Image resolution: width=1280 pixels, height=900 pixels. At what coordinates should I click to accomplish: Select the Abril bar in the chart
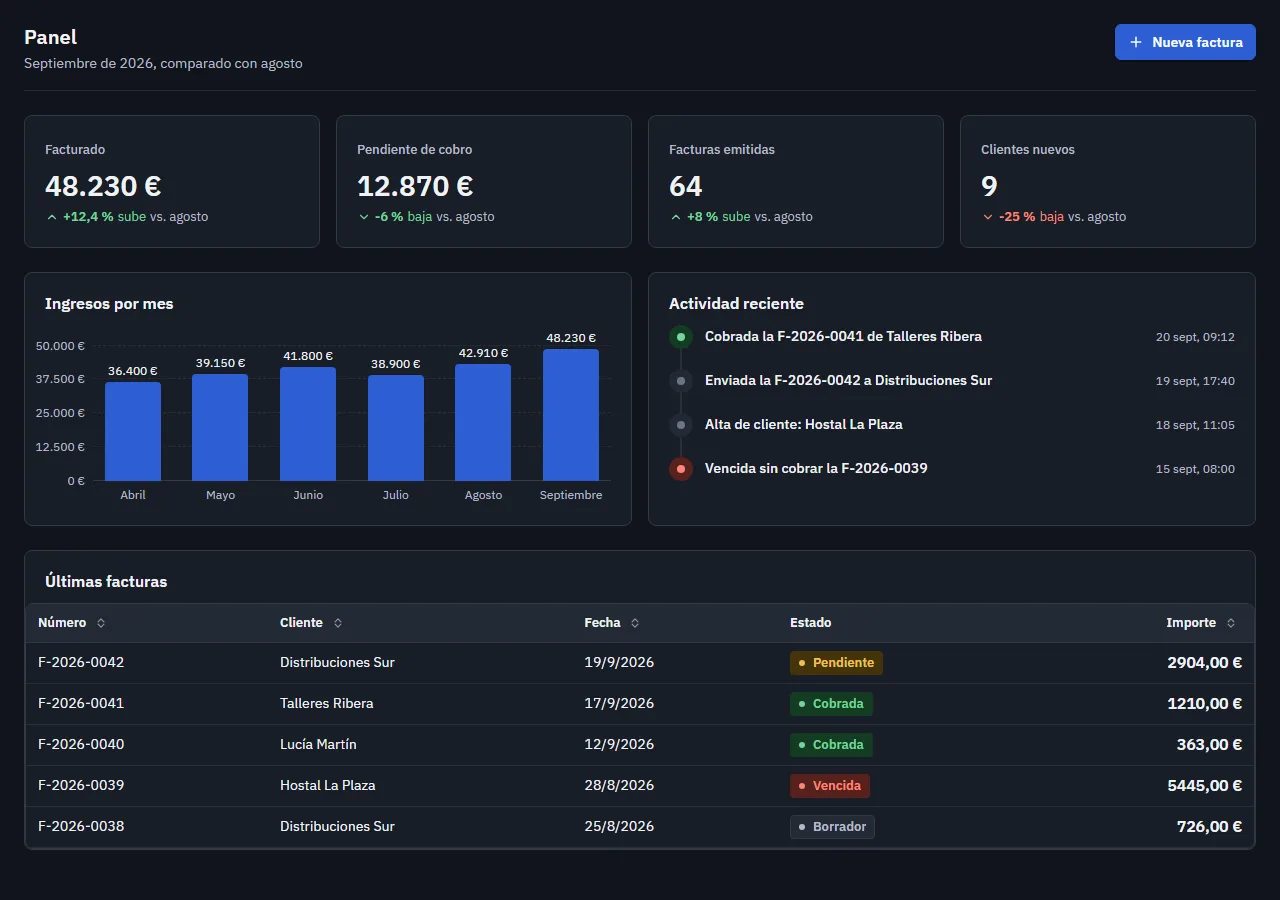(133, 431)
